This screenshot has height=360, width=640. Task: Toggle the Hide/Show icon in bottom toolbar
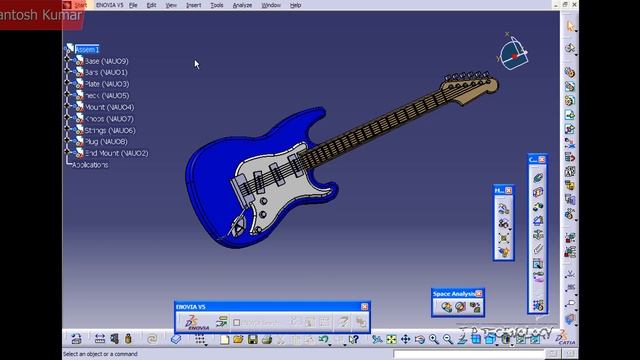tap(521, 339)
